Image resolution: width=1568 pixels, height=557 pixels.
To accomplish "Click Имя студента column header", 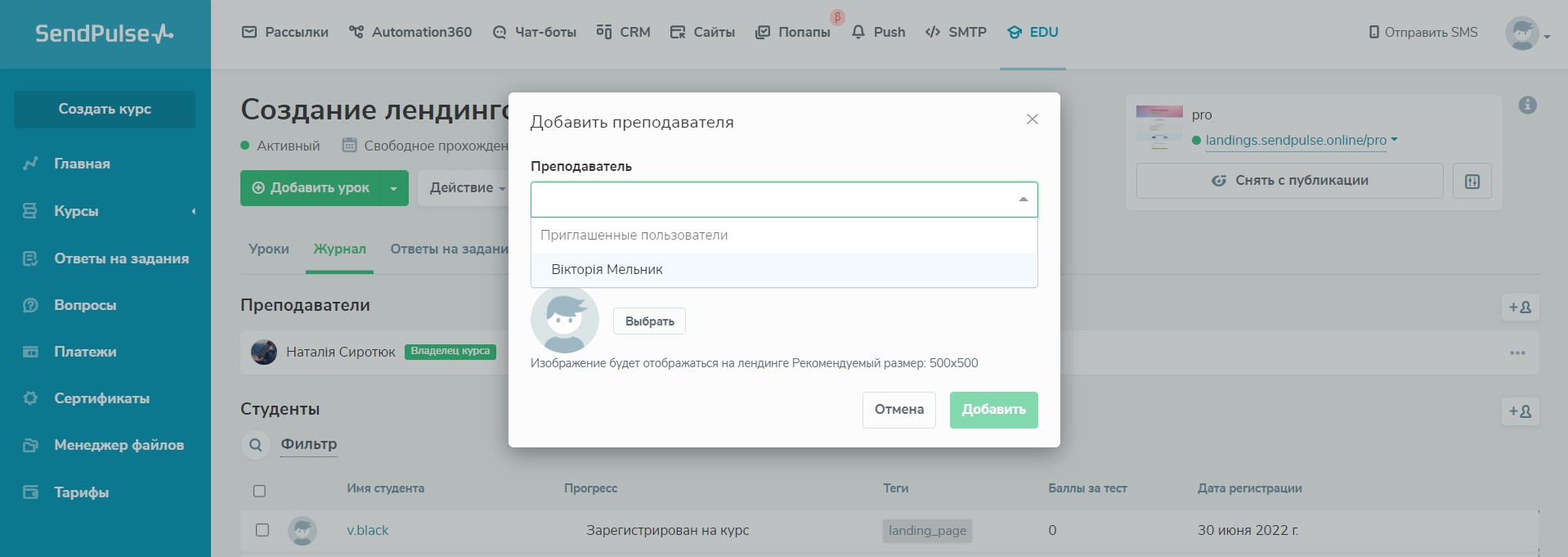I will 385,488.
